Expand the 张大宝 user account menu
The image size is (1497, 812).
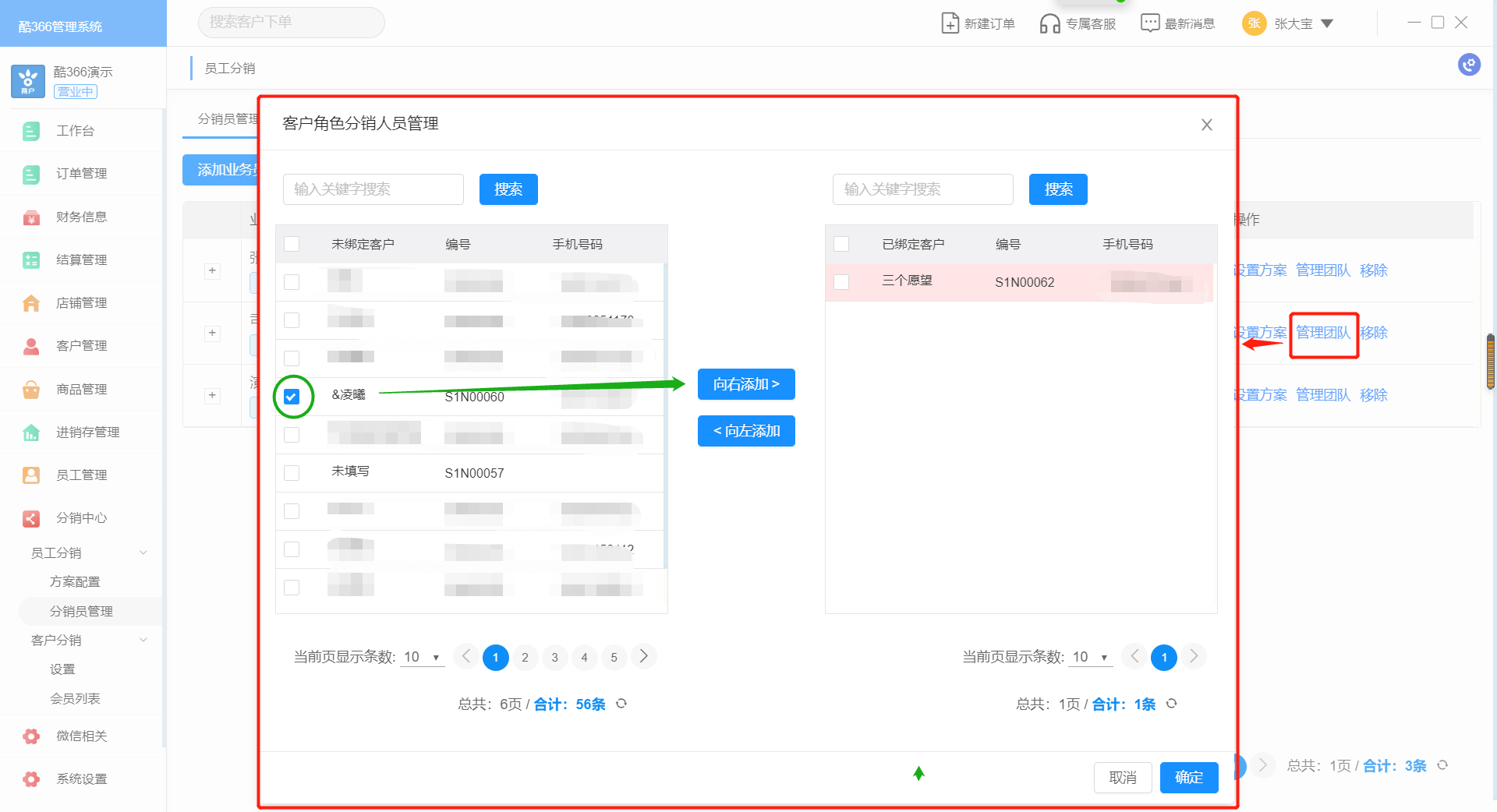(1326, 23)
